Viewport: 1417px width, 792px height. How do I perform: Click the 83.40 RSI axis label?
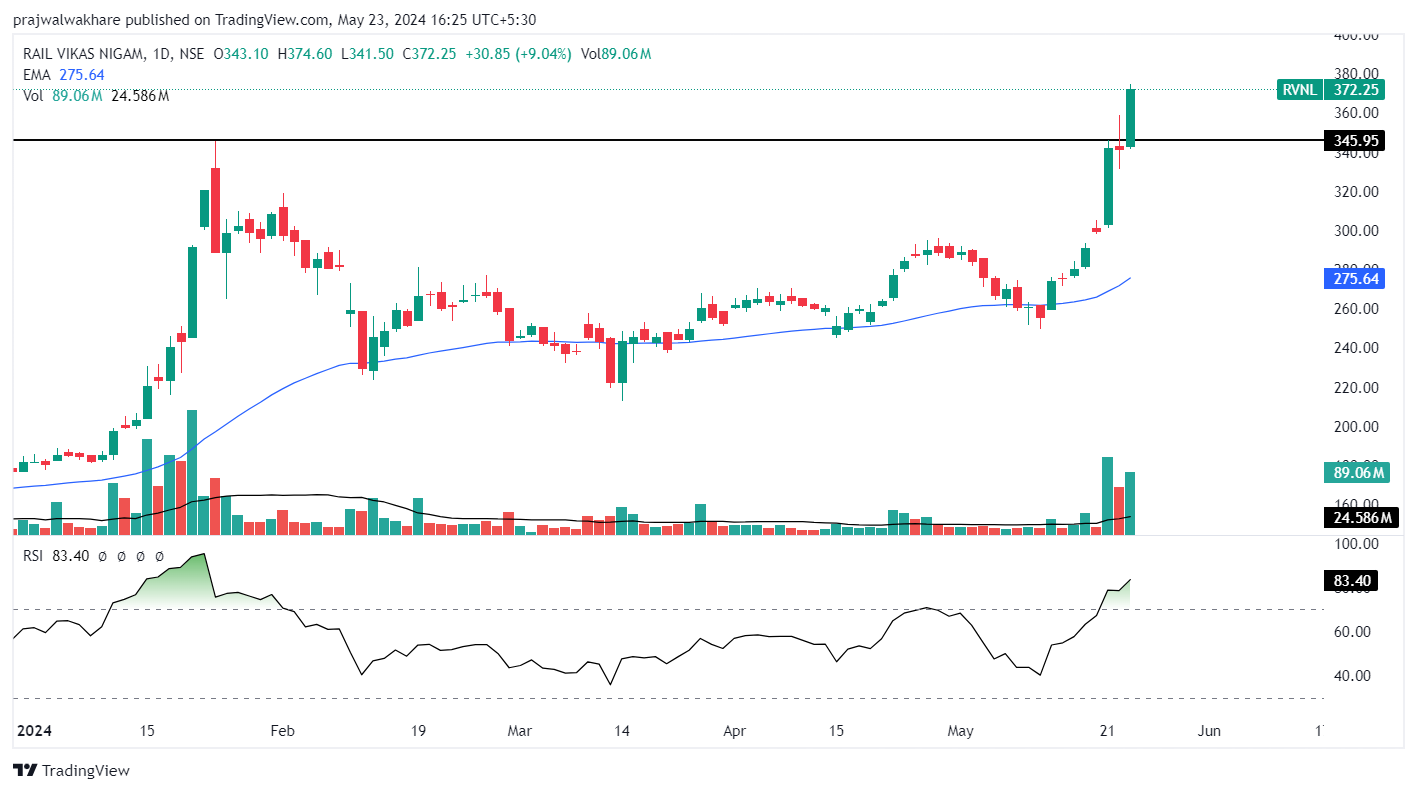coord(1351,580)
